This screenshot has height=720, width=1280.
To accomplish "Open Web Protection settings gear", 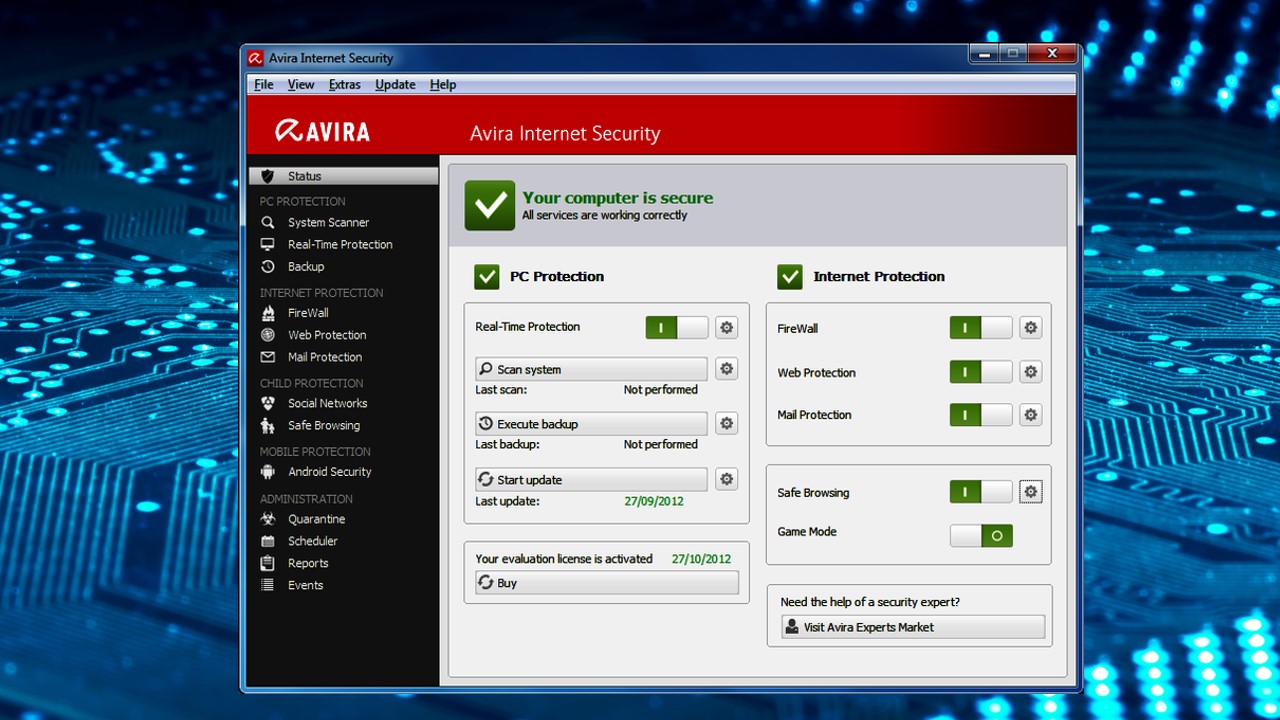I will click(1031, 372).
